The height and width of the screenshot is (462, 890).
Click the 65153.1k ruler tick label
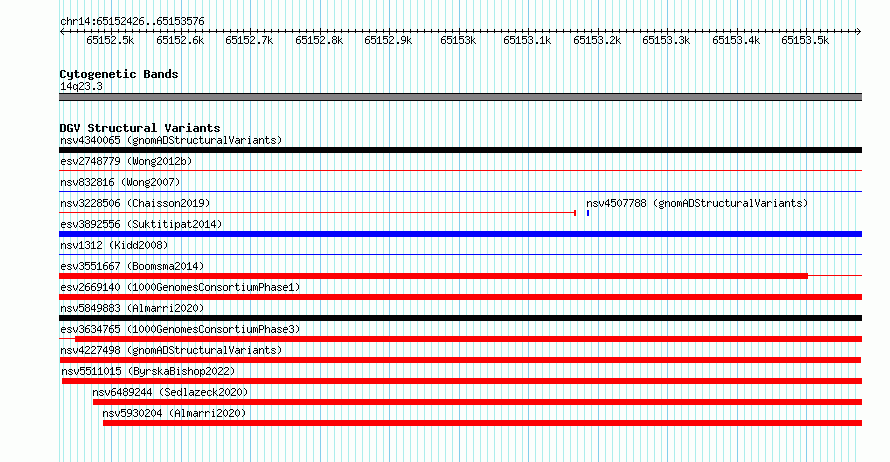(527, 41)
